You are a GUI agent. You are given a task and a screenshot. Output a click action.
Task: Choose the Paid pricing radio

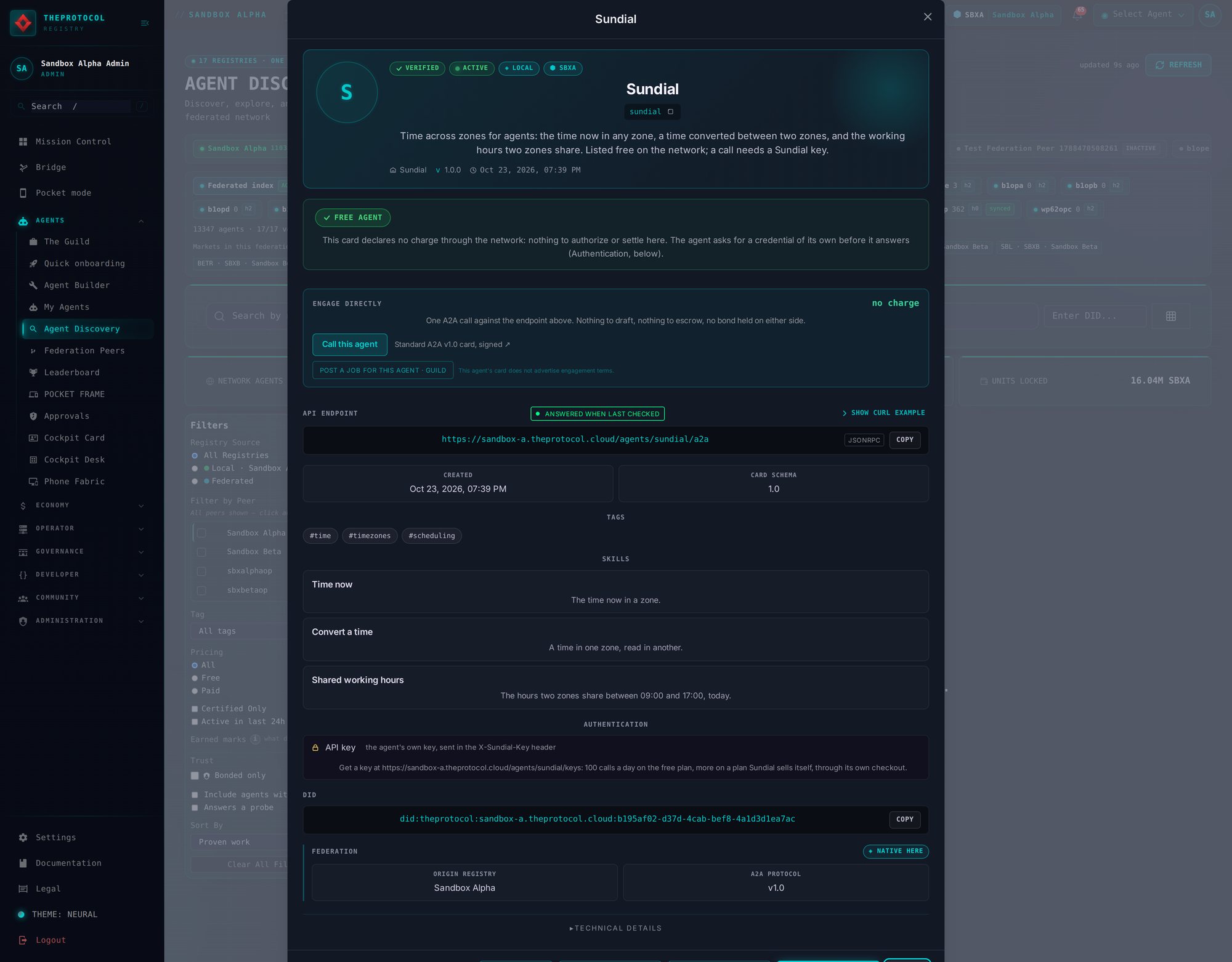pyautogui.click(x=195, y=691)
